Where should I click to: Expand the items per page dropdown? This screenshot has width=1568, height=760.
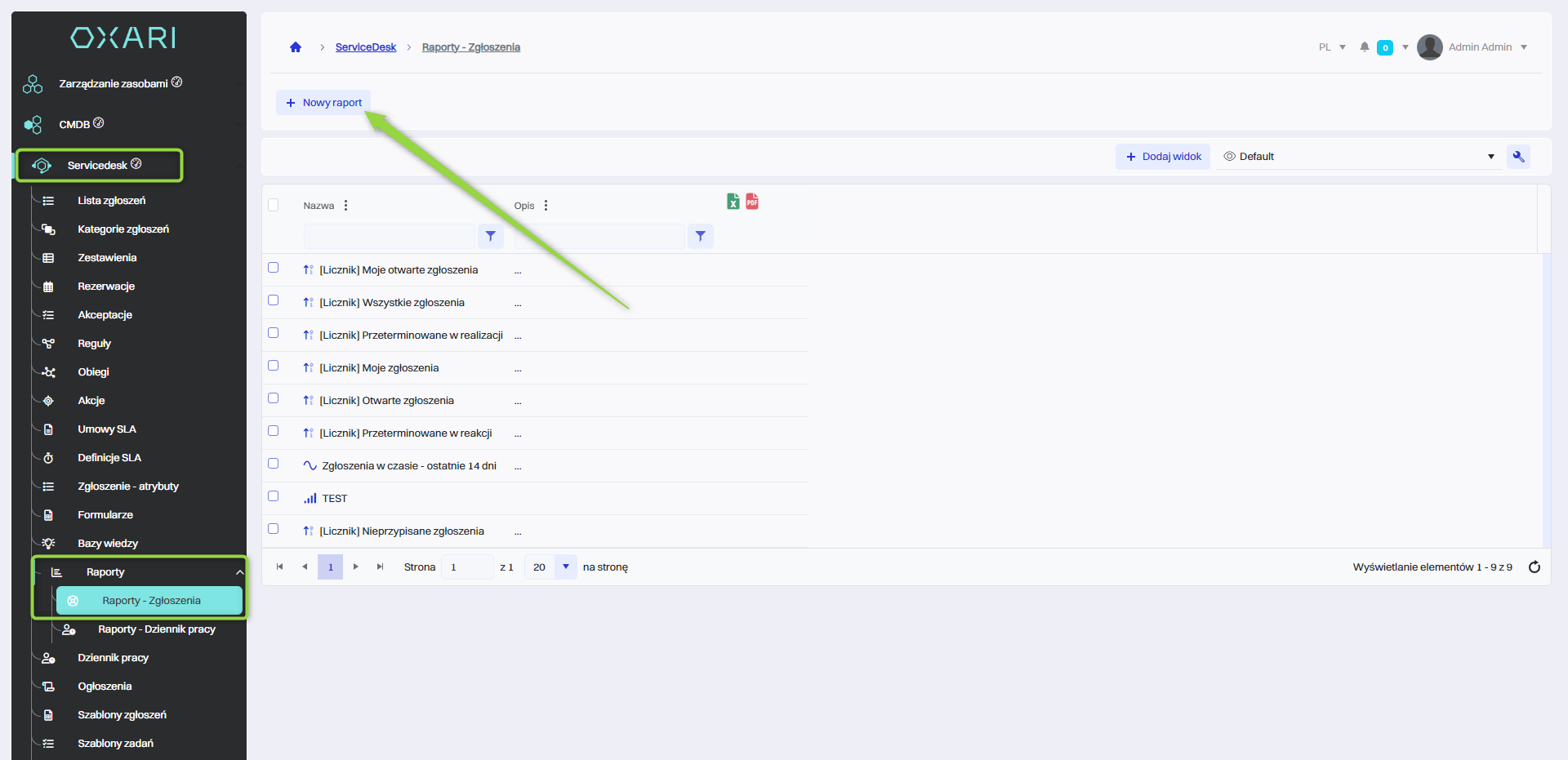coord(565,567)
